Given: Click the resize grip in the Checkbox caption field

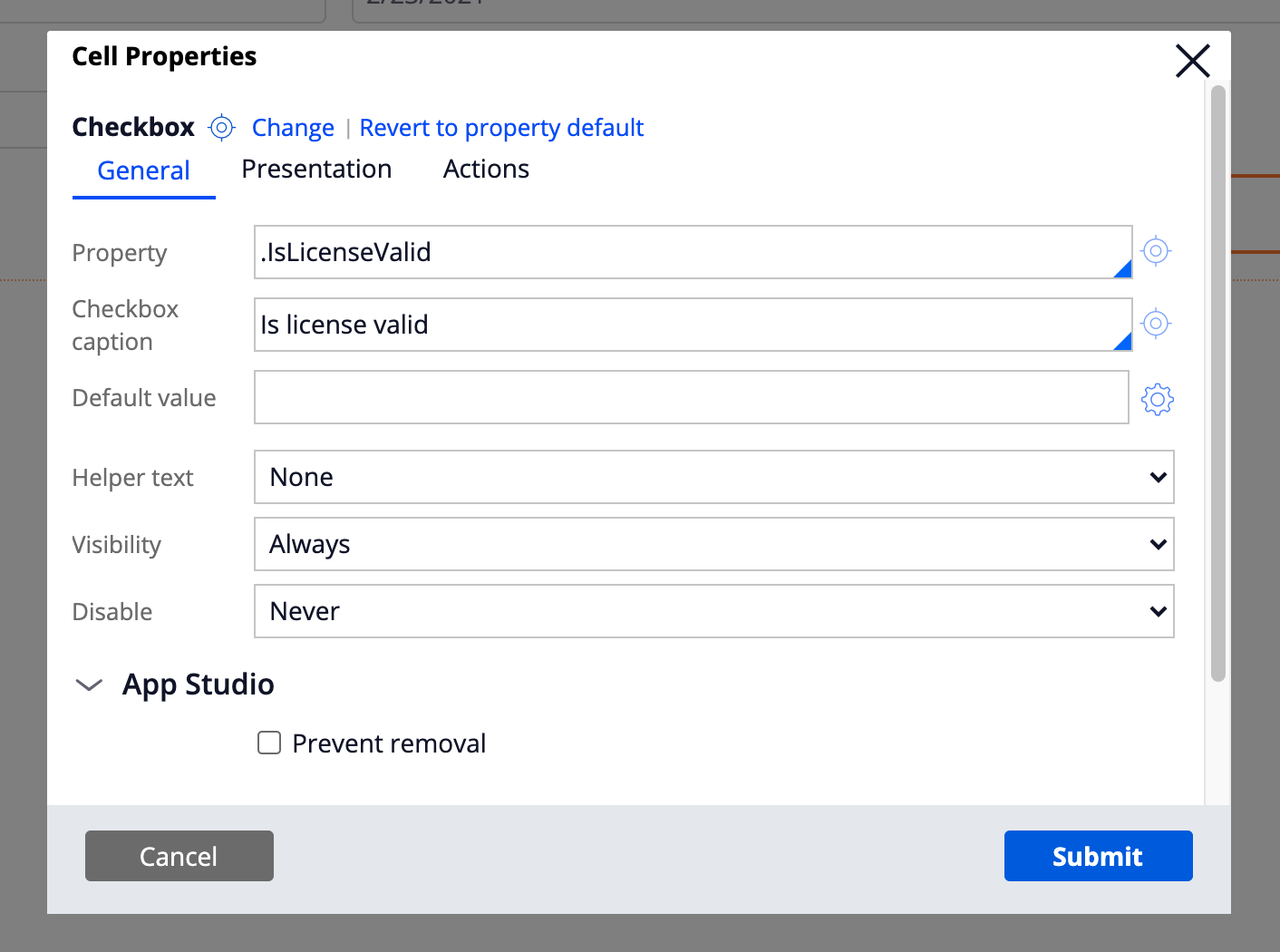Looking at the screenshot, I should pos(1124,342).
